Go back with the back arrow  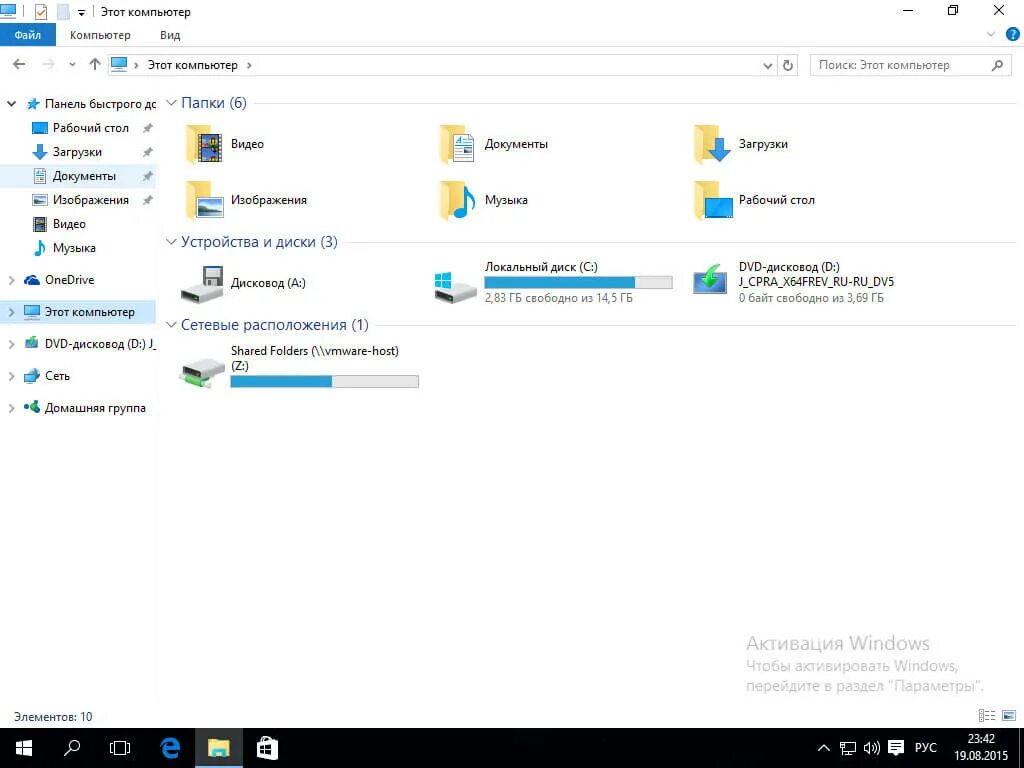pos(19,64)
